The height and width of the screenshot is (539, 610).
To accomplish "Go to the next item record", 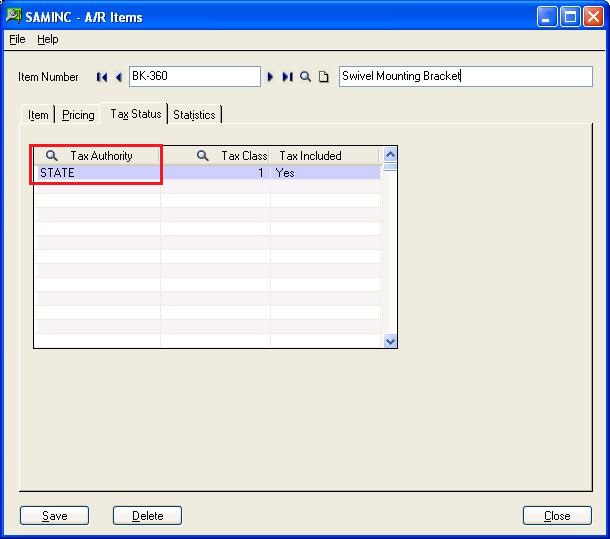I will (x=270, y=77).
